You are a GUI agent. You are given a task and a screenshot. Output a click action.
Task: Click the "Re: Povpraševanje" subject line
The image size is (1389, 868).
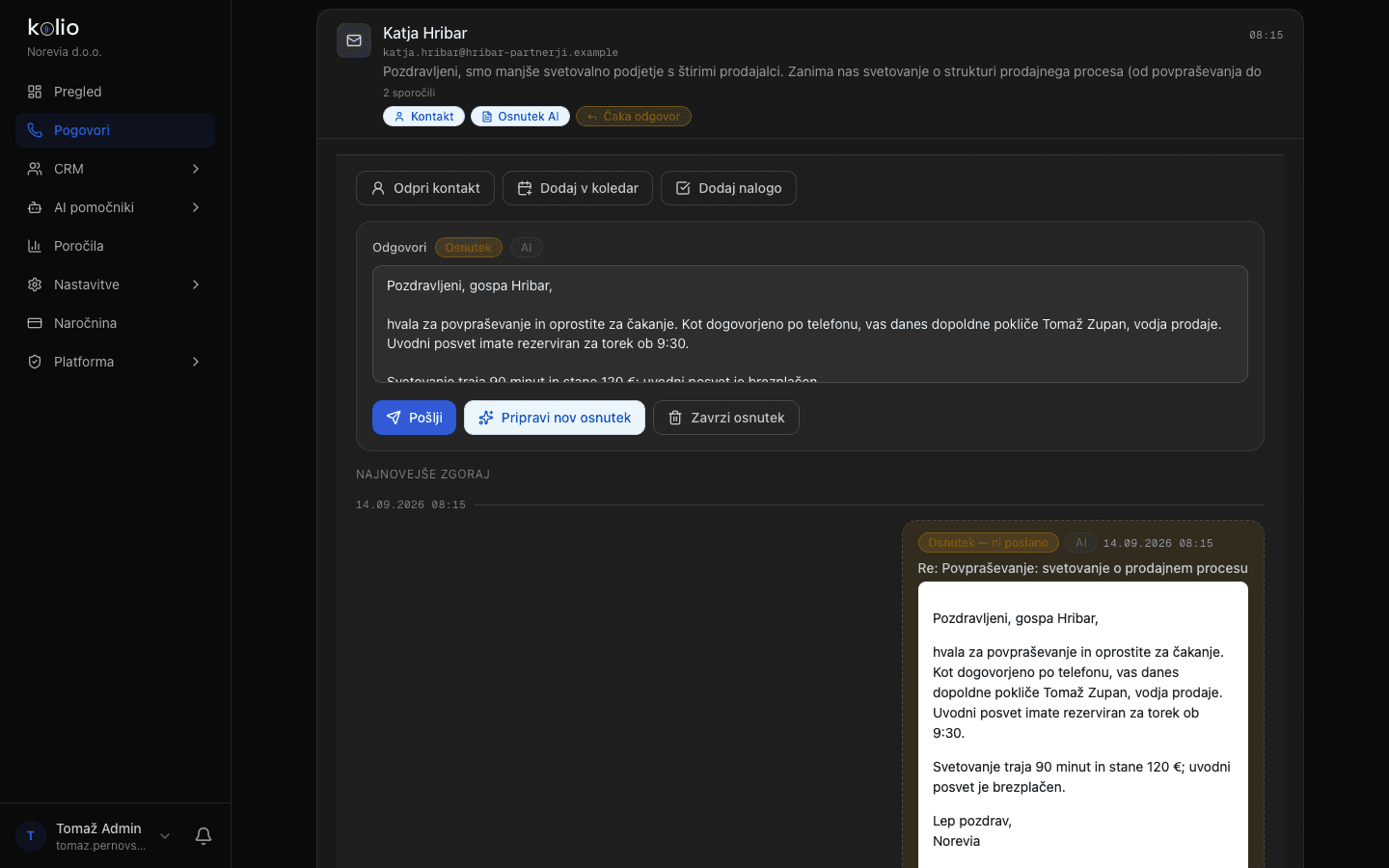(x=1083, y=568)
